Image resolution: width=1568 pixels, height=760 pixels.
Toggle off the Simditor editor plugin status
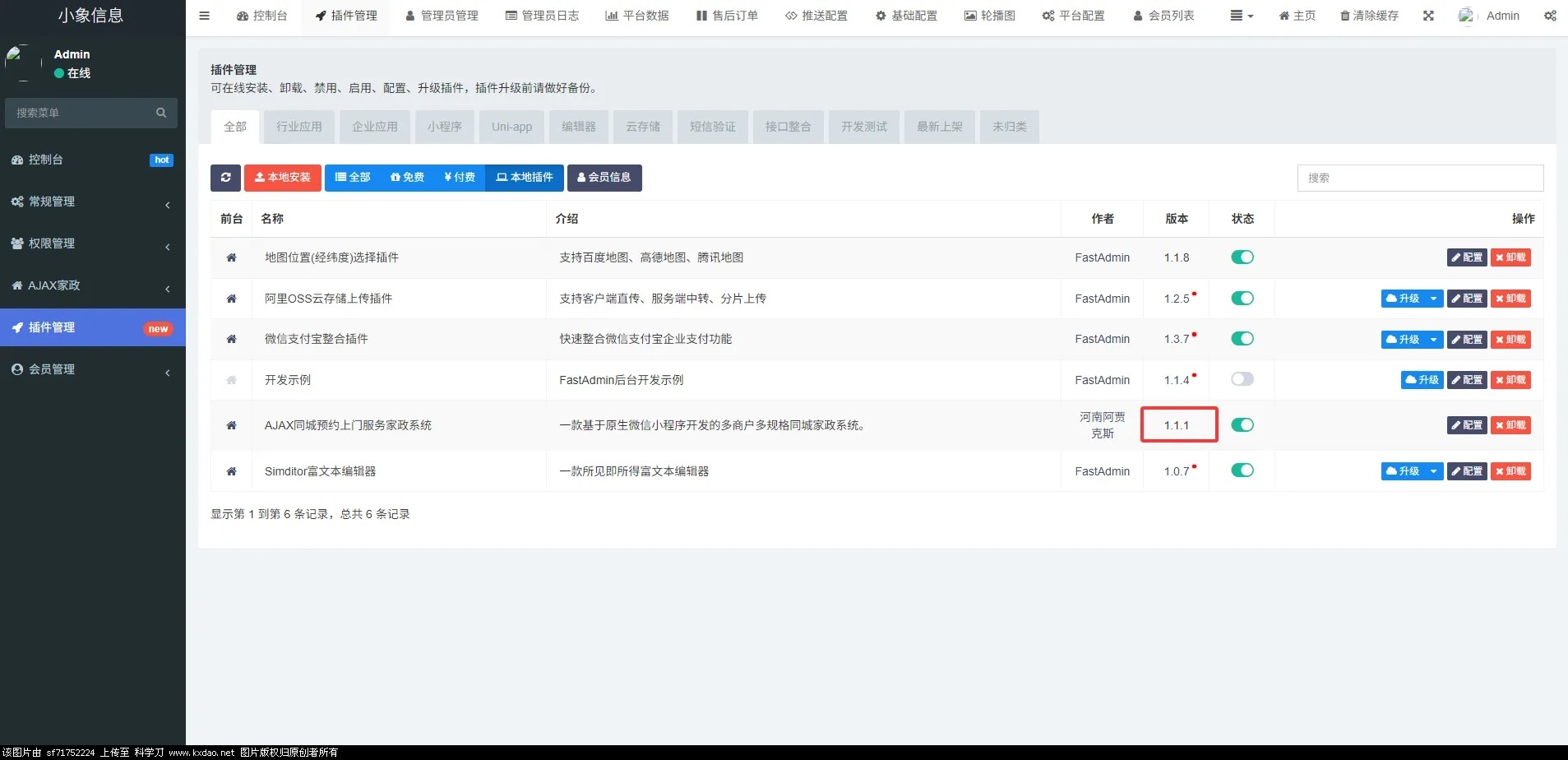(x=1242, y=470)
